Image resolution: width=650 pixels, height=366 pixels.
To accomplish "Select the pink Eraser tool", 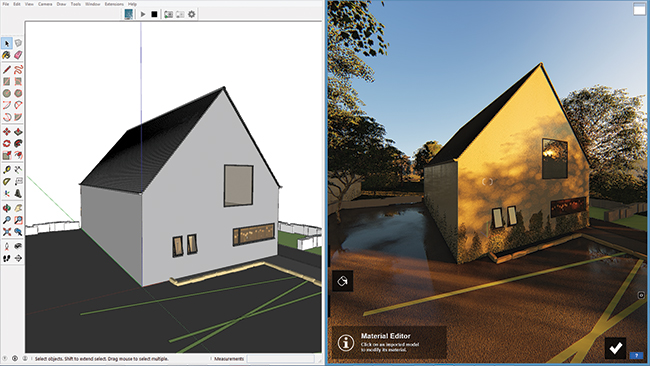I will (x=18, y=55).
